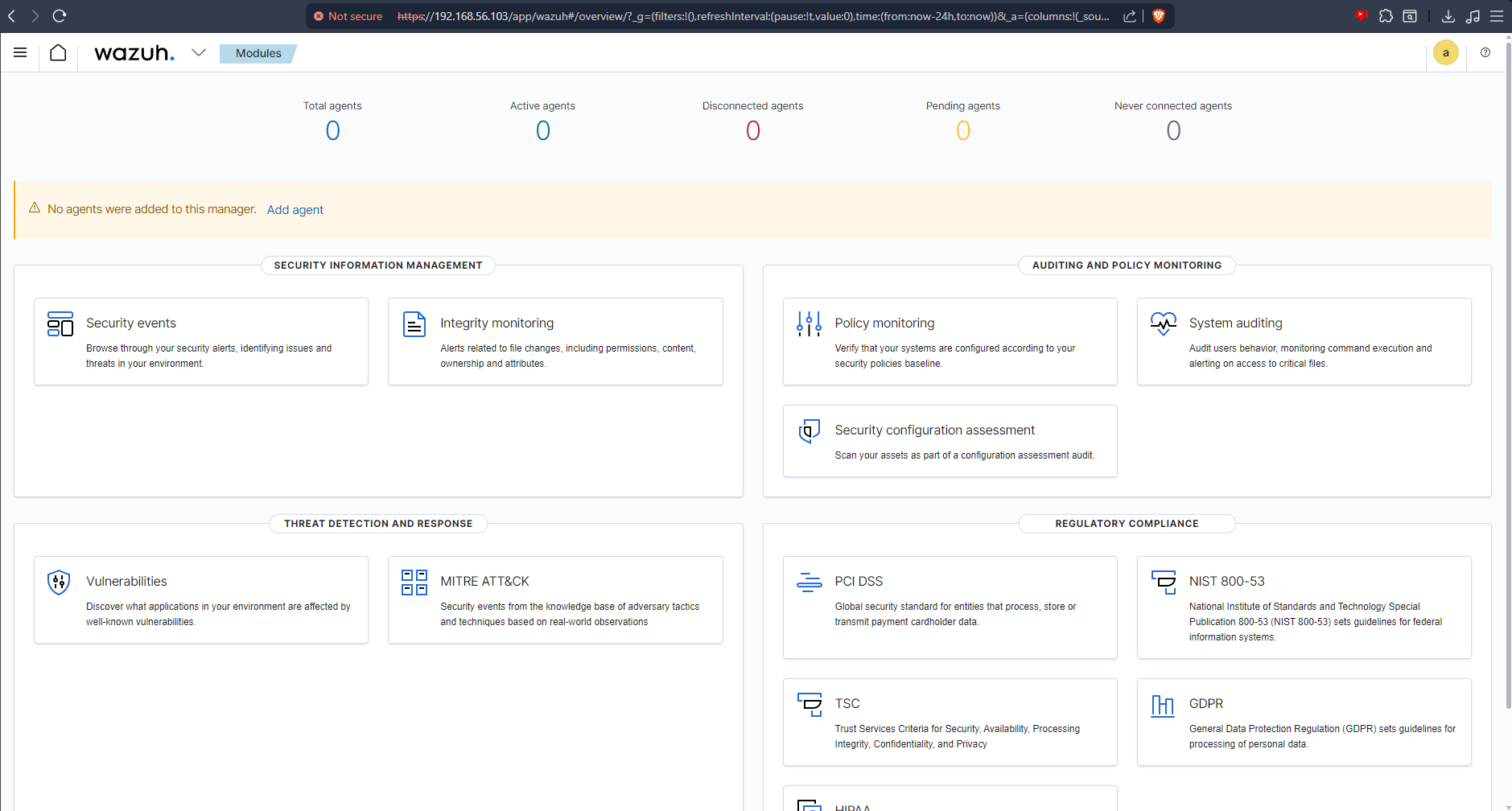This screenshot has width=1512, height=811.
Task: Click the Integrity monitoring document icon
Action: click(x=414, y=323)
